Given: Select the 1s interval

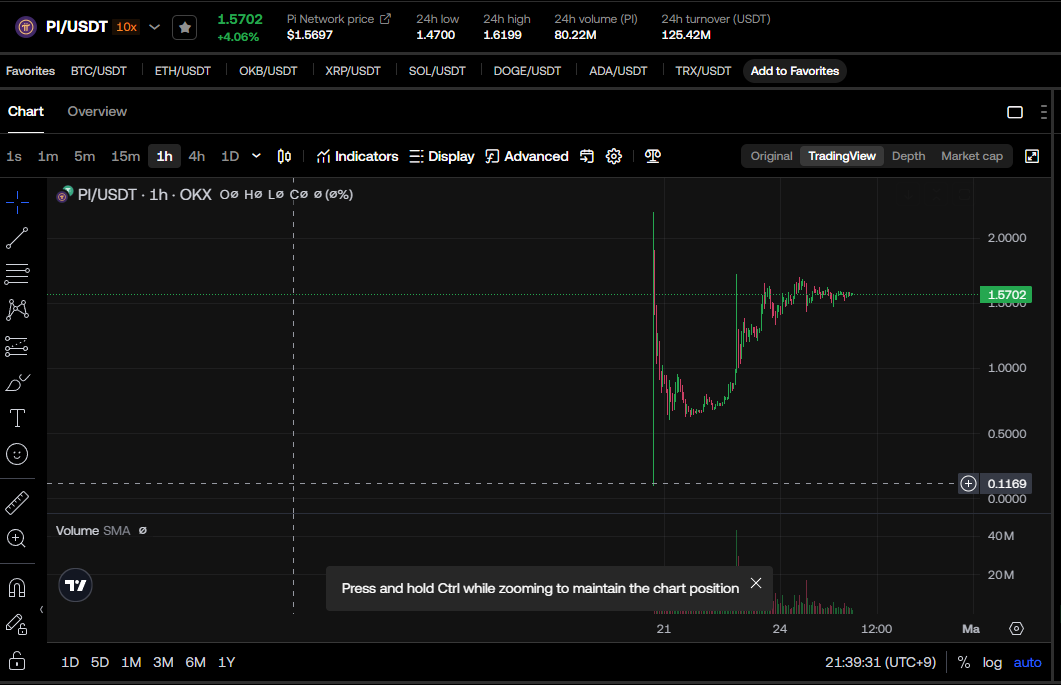Looking at the screenshot, I should pyautogui.click(x=14, y=156).
